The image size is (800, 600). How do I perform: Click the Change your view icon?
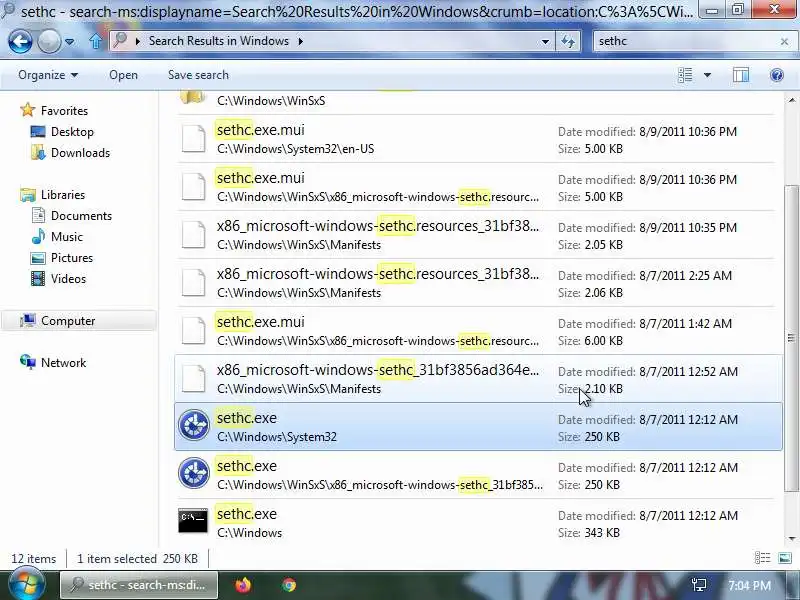tap(685, 75)
